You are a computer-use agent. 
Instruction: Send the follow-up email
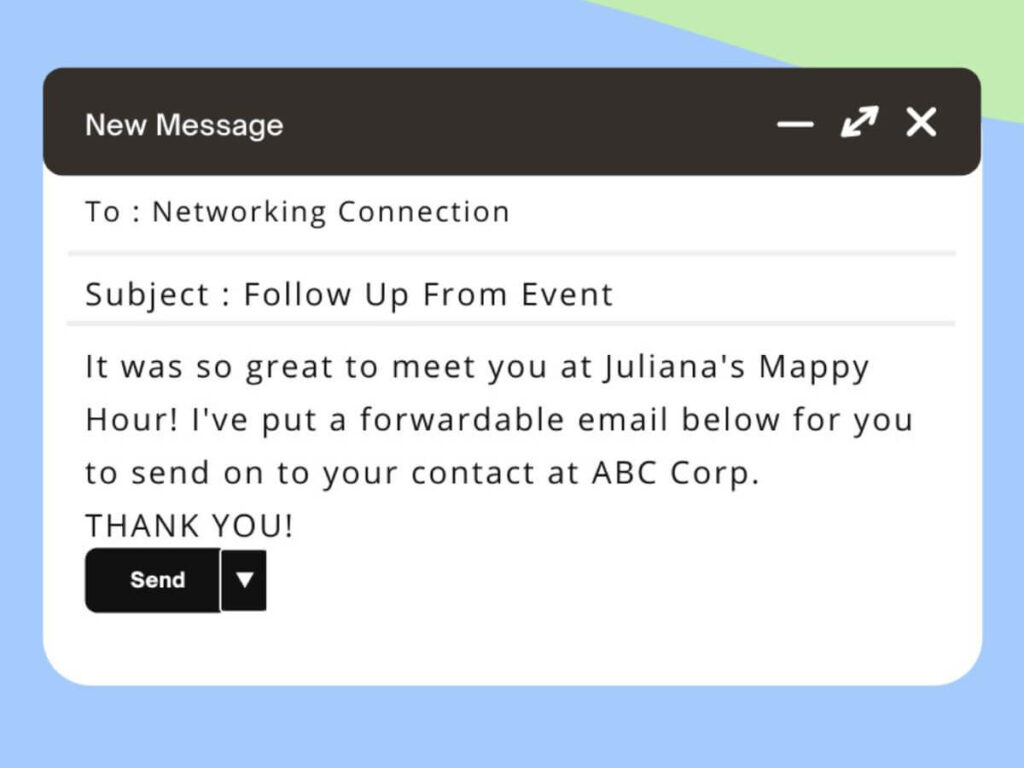point(153,580)
